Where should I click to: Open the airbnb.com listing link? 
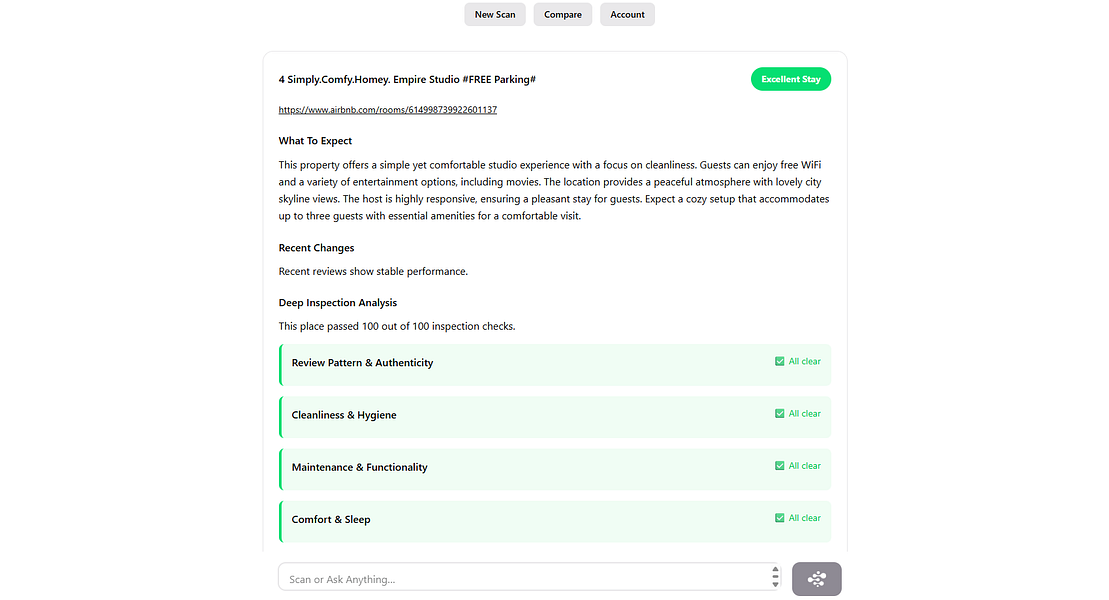(388, 110)
